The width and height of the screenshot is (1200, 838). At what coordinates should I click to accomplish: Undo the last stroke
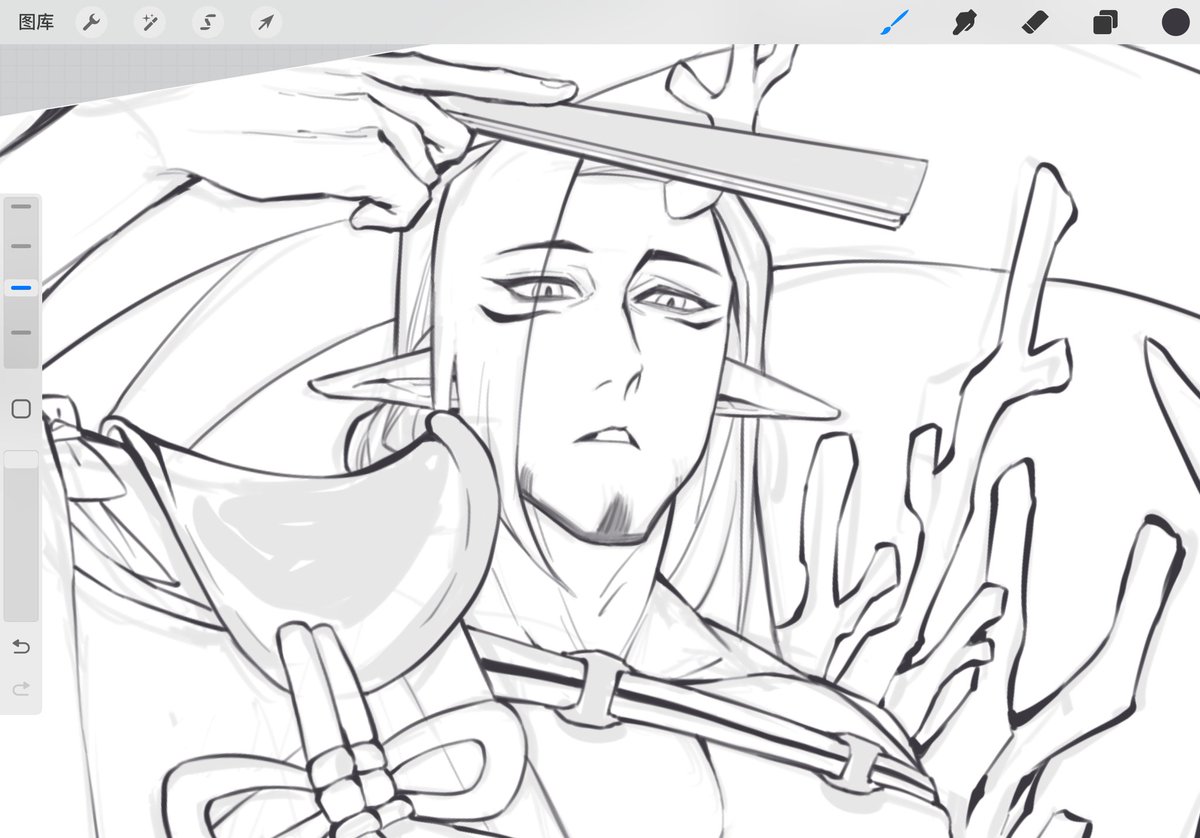tap(21, 647)
